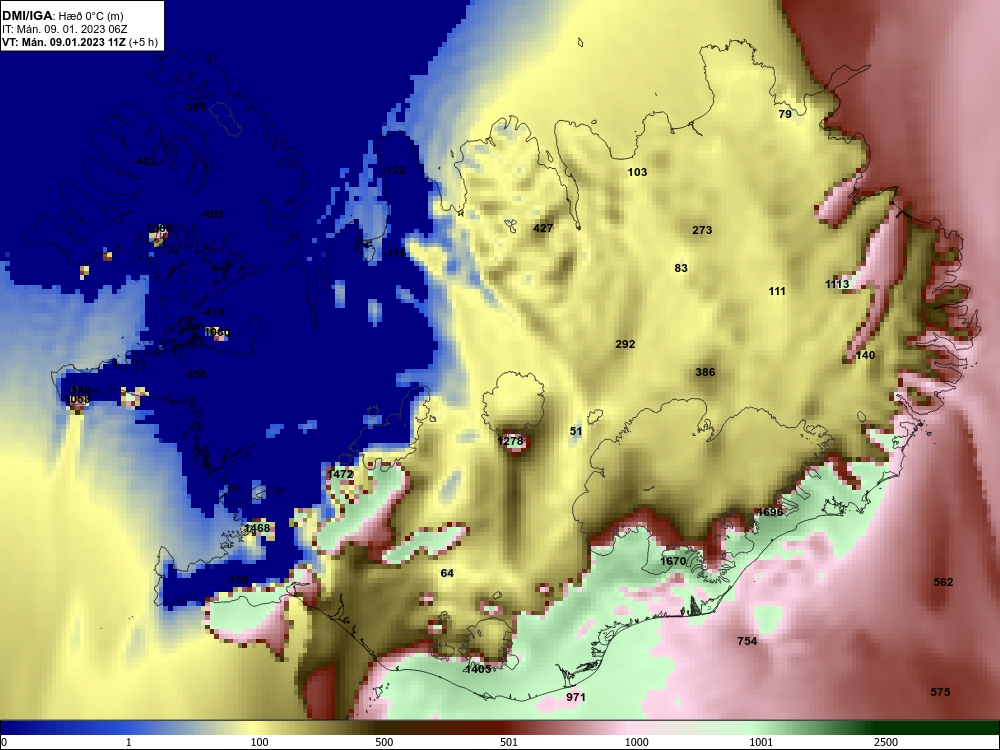Select the 754 value label
Image resolution: width=1000 pixels, height=750 pixels.
click(747, 641)
